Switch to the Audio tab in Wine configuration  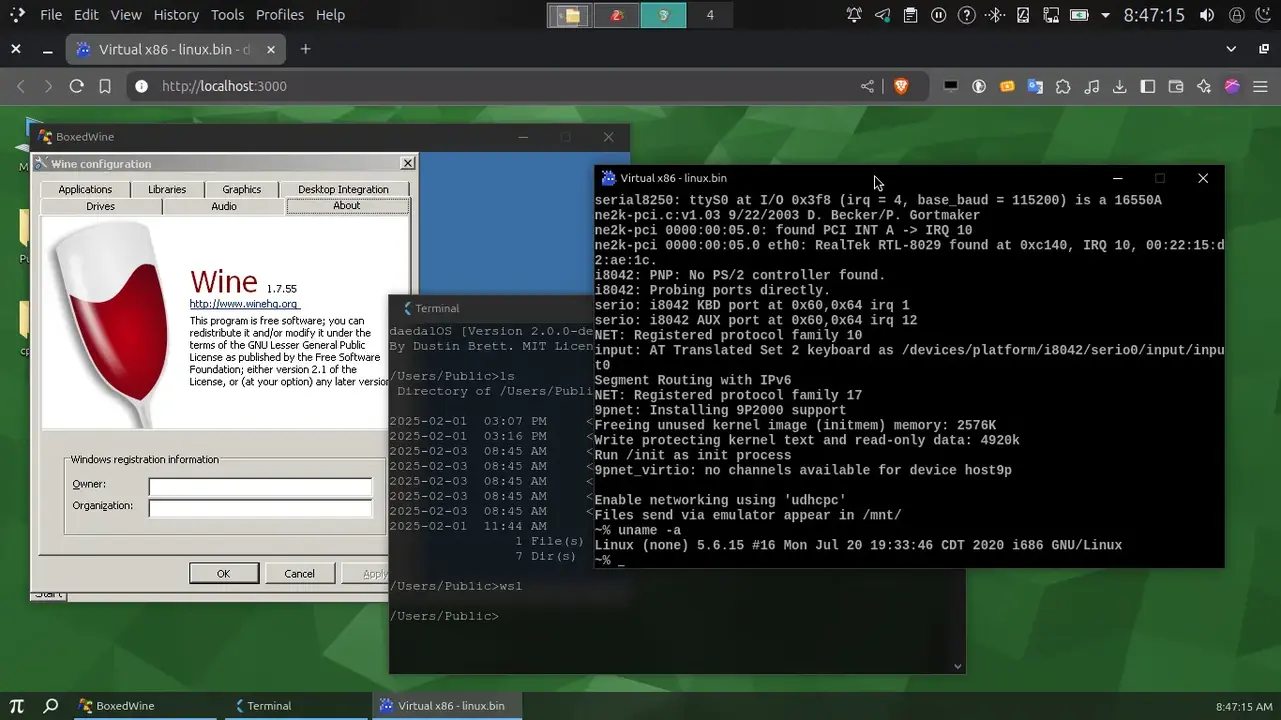pyautogui.click(x=224, y=206)
